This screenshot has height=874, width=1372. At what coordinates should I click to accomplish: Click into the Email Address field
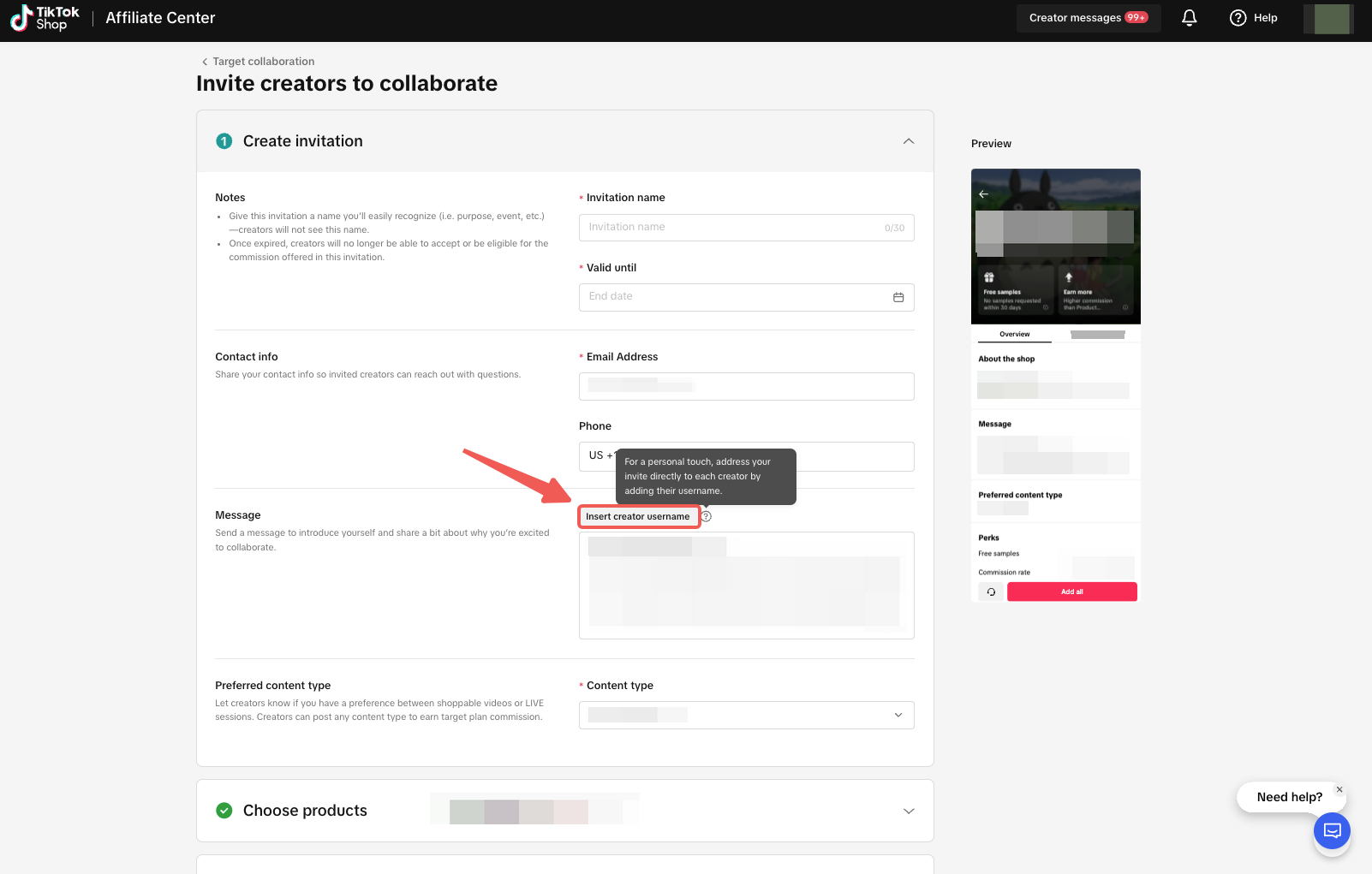[746, 386]
